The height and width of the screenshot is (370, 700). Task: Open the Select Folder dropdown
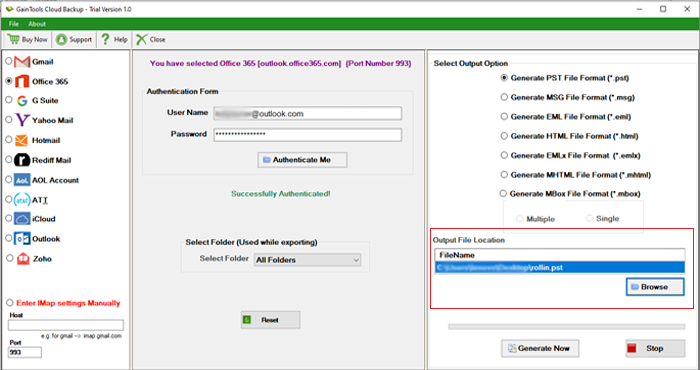308,260
